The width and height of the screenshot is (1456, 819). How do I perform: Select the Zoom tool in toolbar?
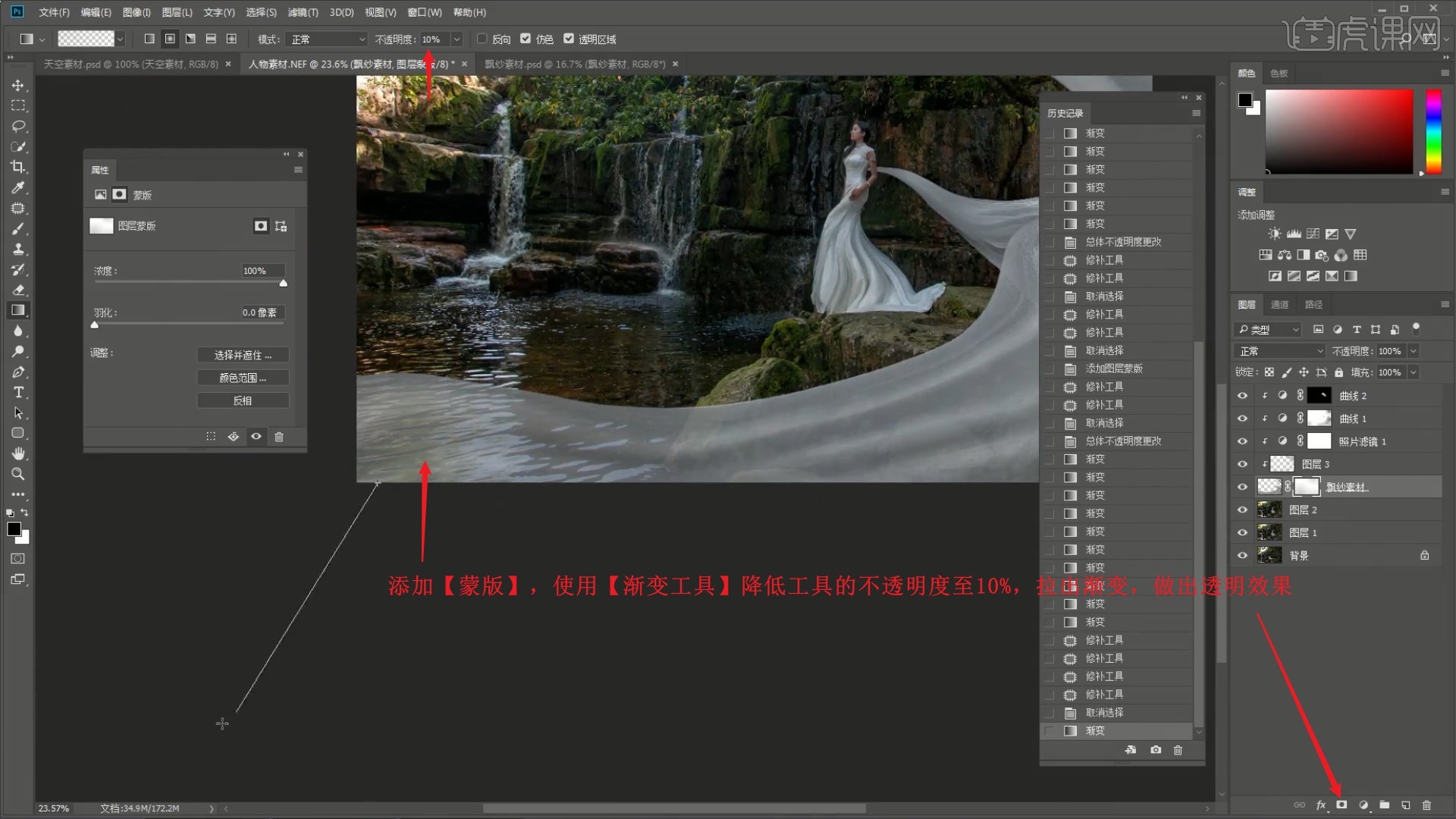[x=18, y=474]
